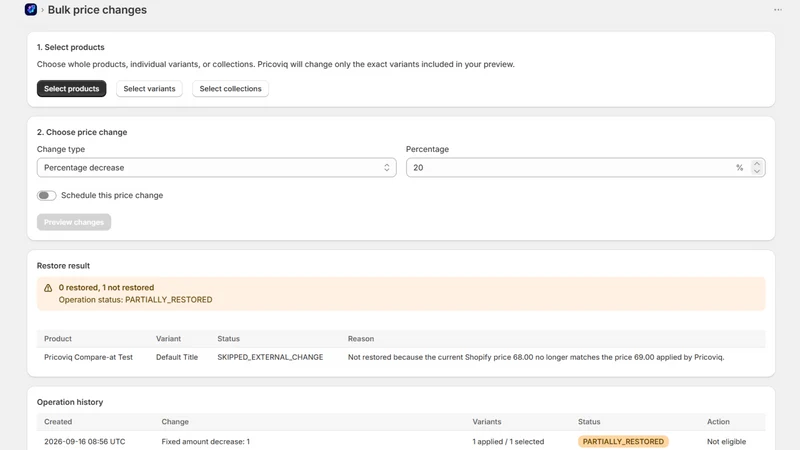The image size is (800, 450).
Task: Click the Status column header in Operation history
Action: point(589,422)
